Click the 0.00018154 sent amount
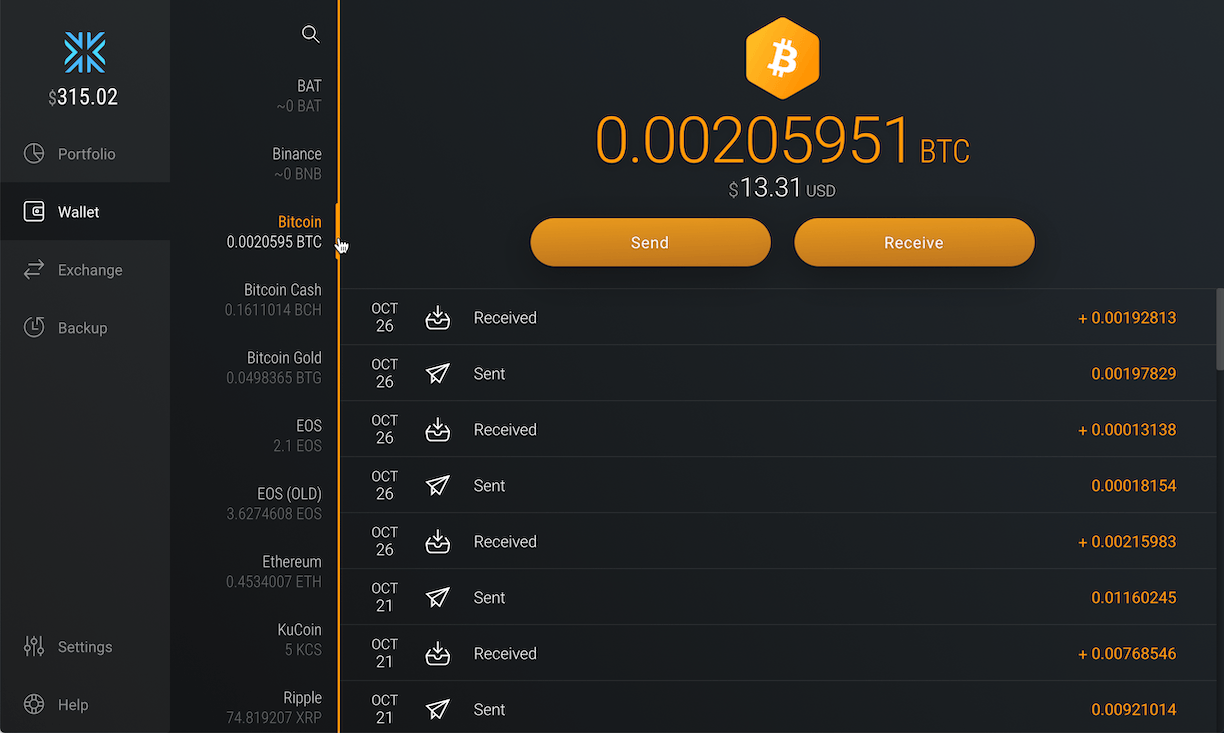The width and height of the screenshot is (1224, 733). tap(1133, 486)
